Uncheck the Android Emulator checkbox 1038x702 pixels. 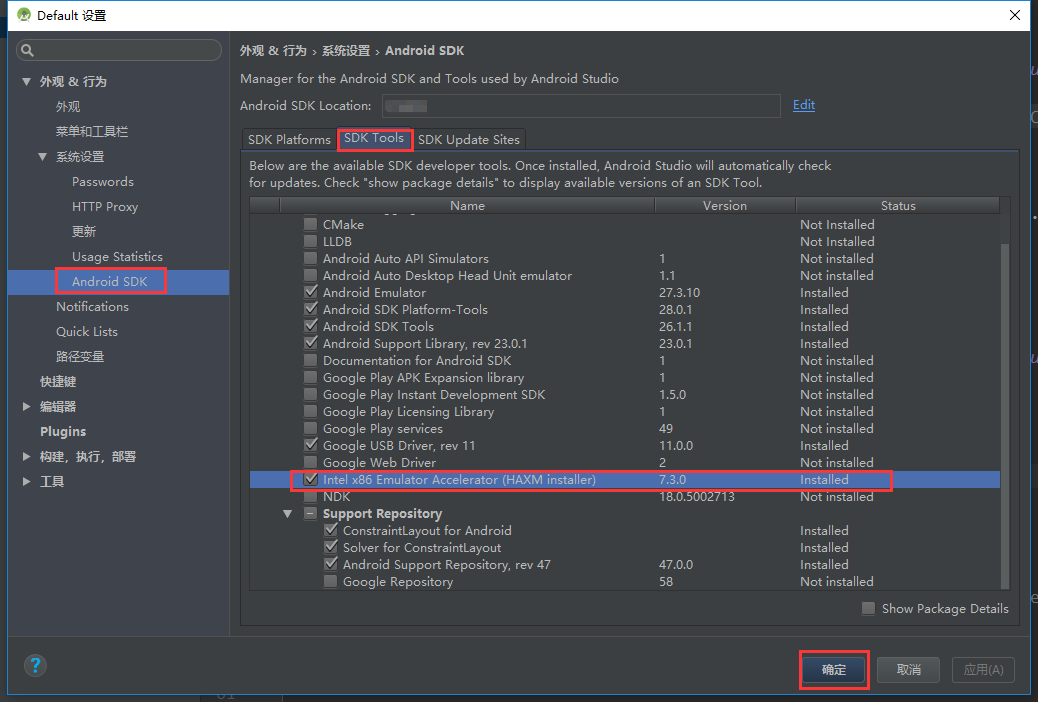[x=310, y=292]
